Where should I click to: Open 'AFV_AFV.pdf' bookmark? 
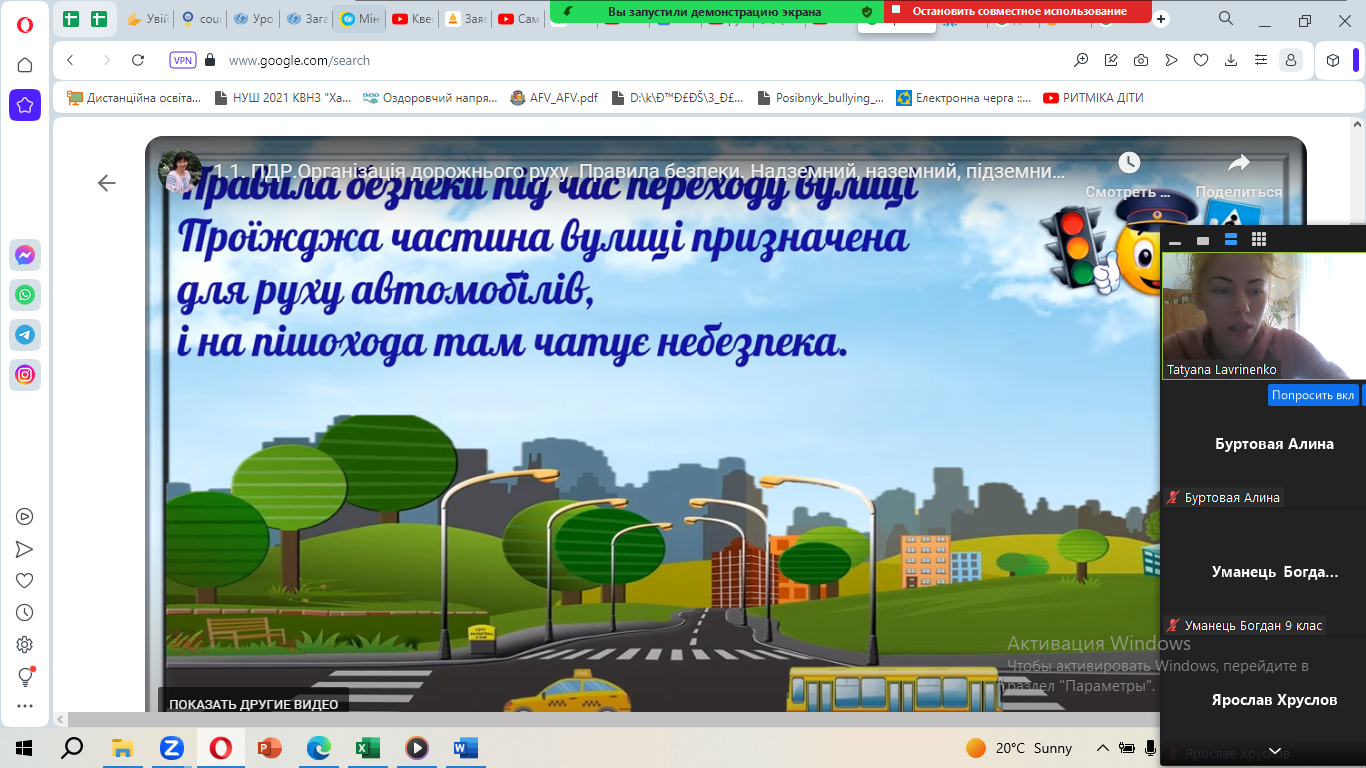pos(554,98)
